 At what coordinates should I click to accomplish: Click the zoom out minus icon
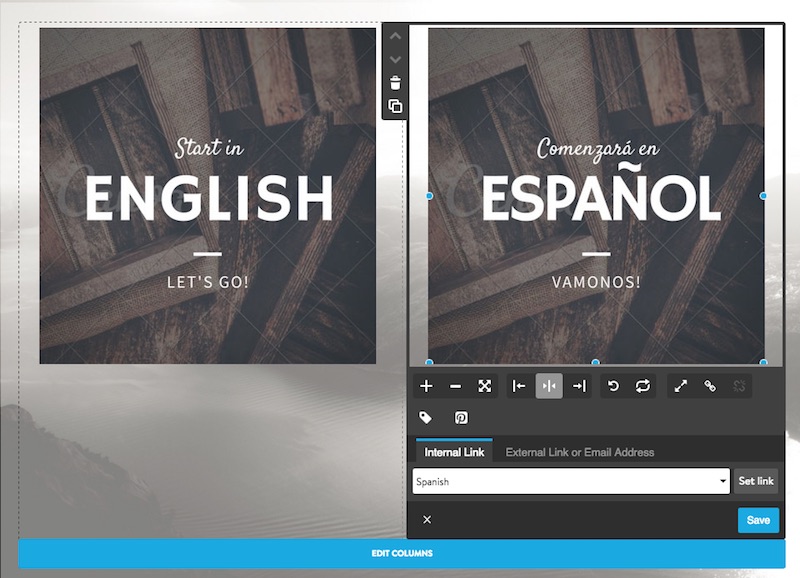pyautogui.click(x=456, y=386)
